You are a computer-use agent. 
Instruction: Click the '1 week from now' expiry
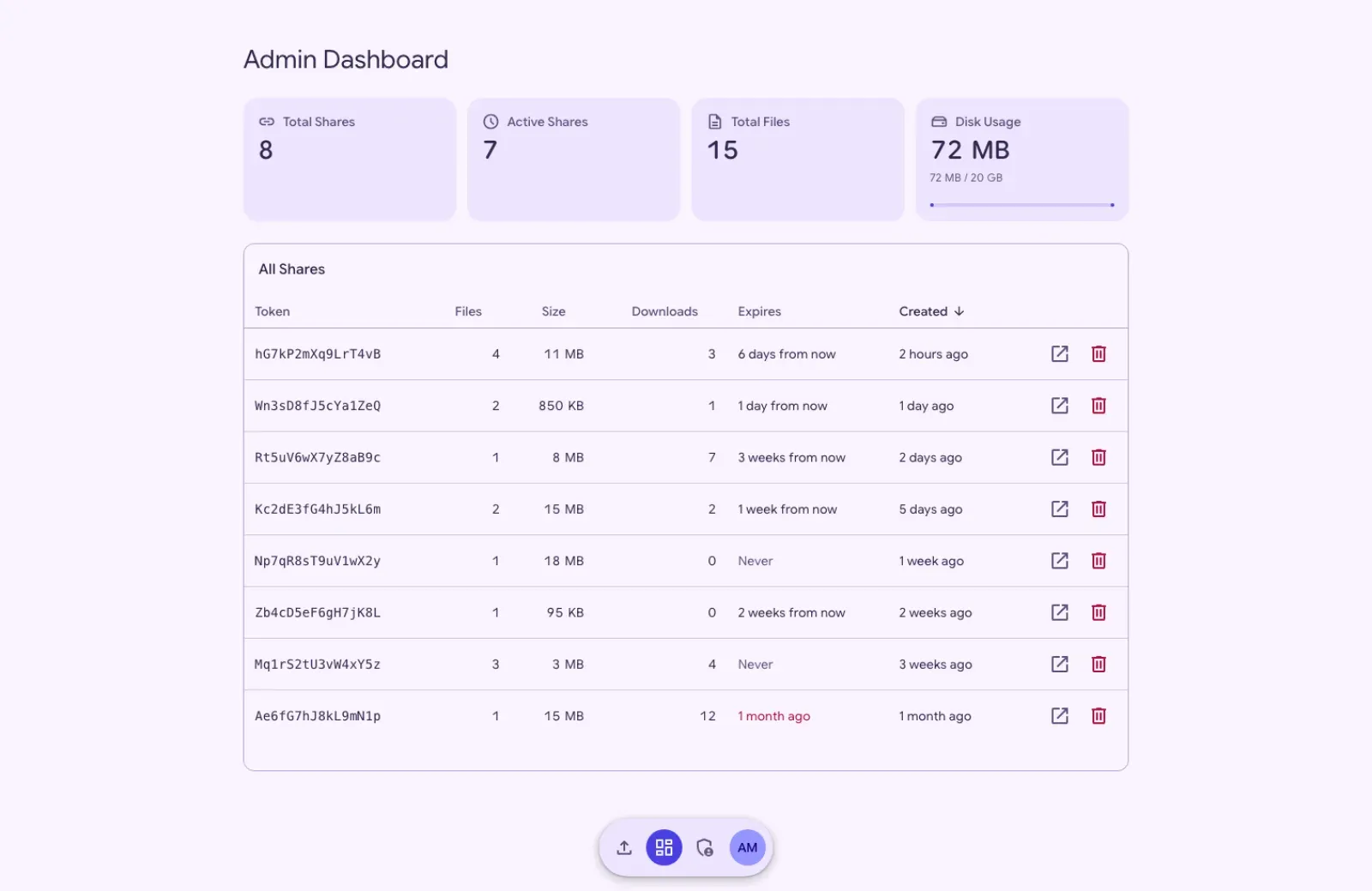click(x=787, y=509)
